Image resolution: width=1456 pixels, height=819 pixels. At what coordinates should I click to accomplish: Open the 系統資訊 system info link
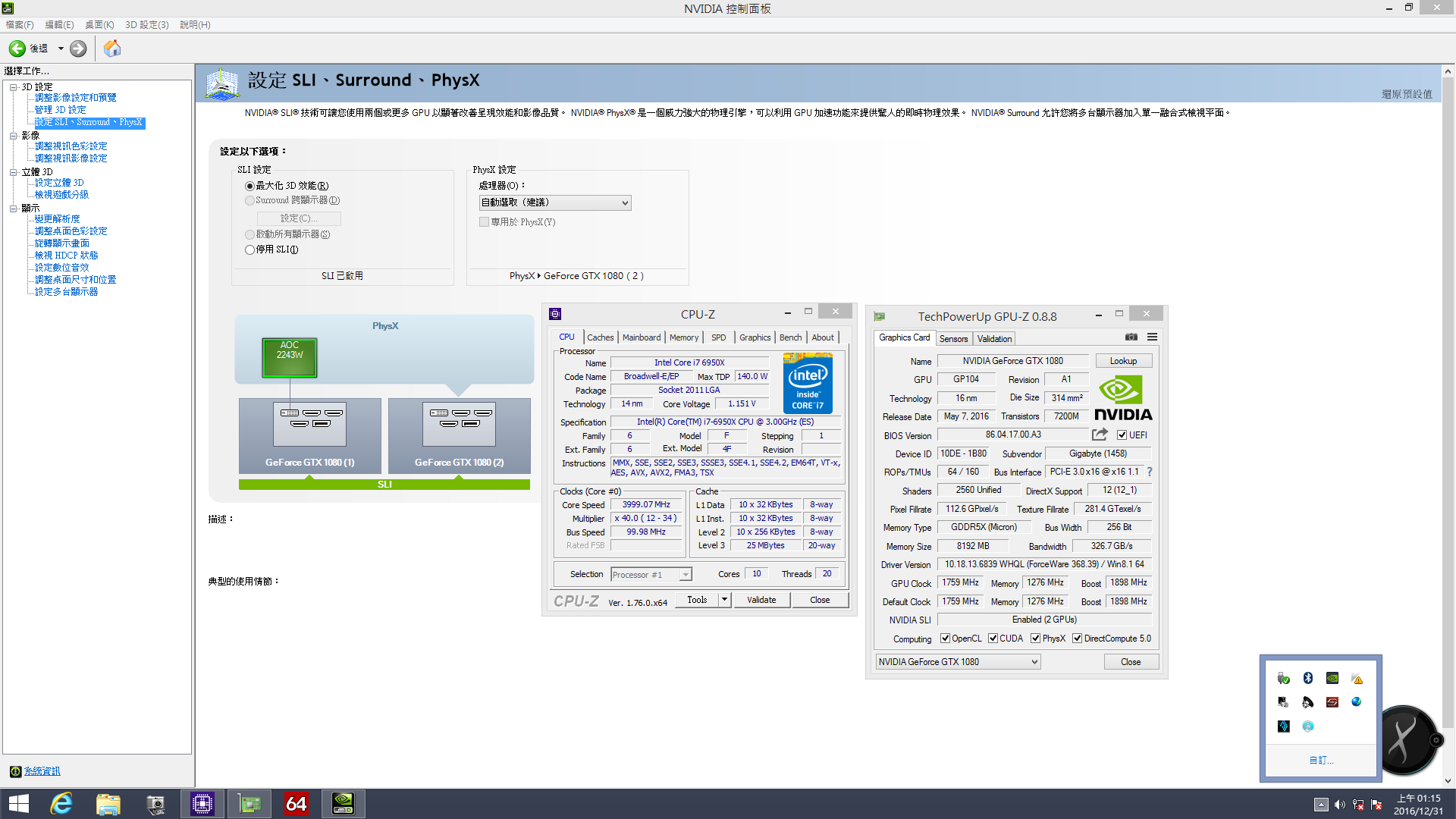[x=42, y=771]
